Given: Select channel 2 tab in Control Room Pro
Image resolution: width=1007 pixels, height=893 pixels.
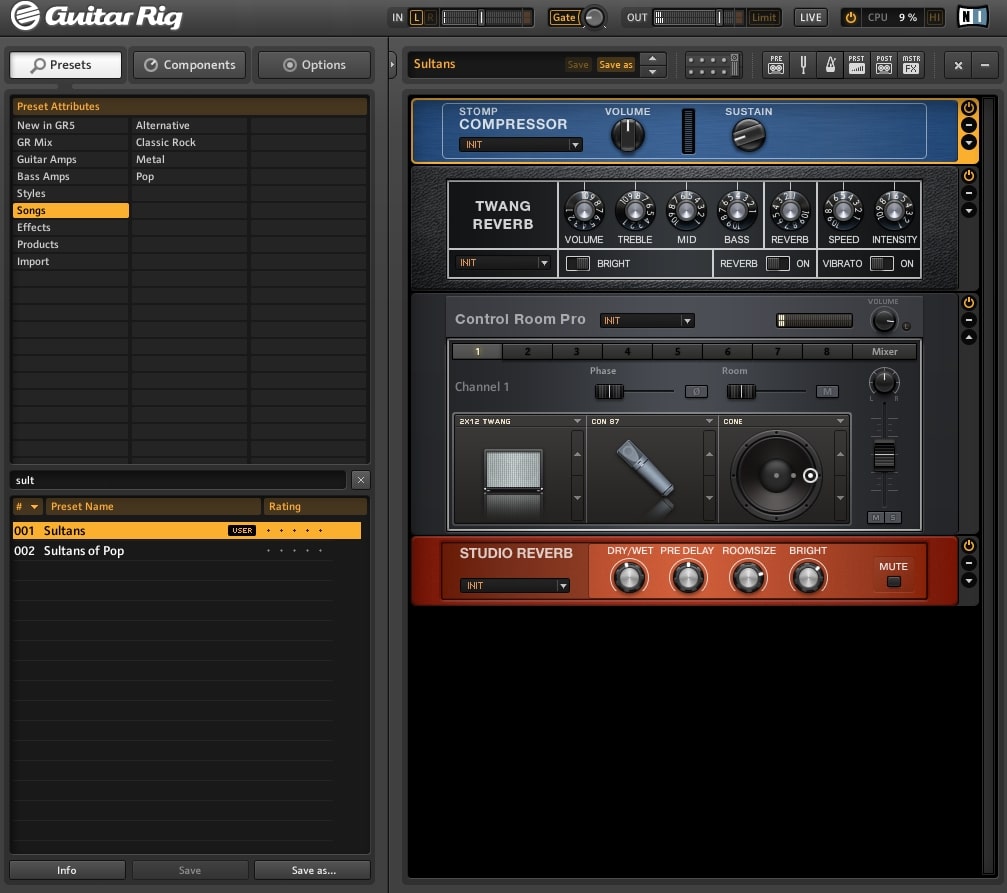Looking at the screenshot, I should tap(527, 351).
